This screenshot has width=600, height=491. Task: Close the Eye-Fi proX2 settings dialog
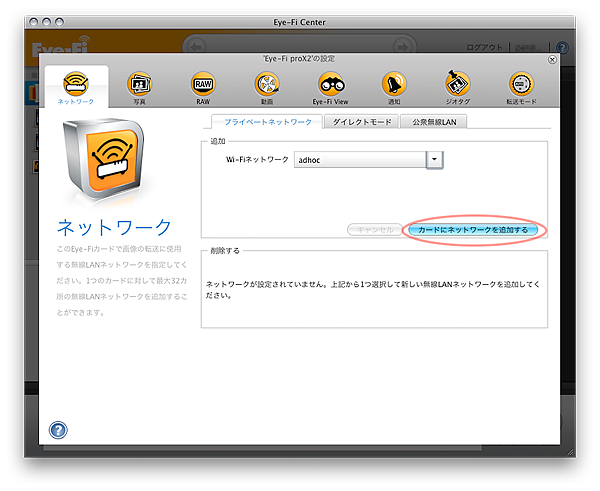pyautogui.click(x=552, y=60)
